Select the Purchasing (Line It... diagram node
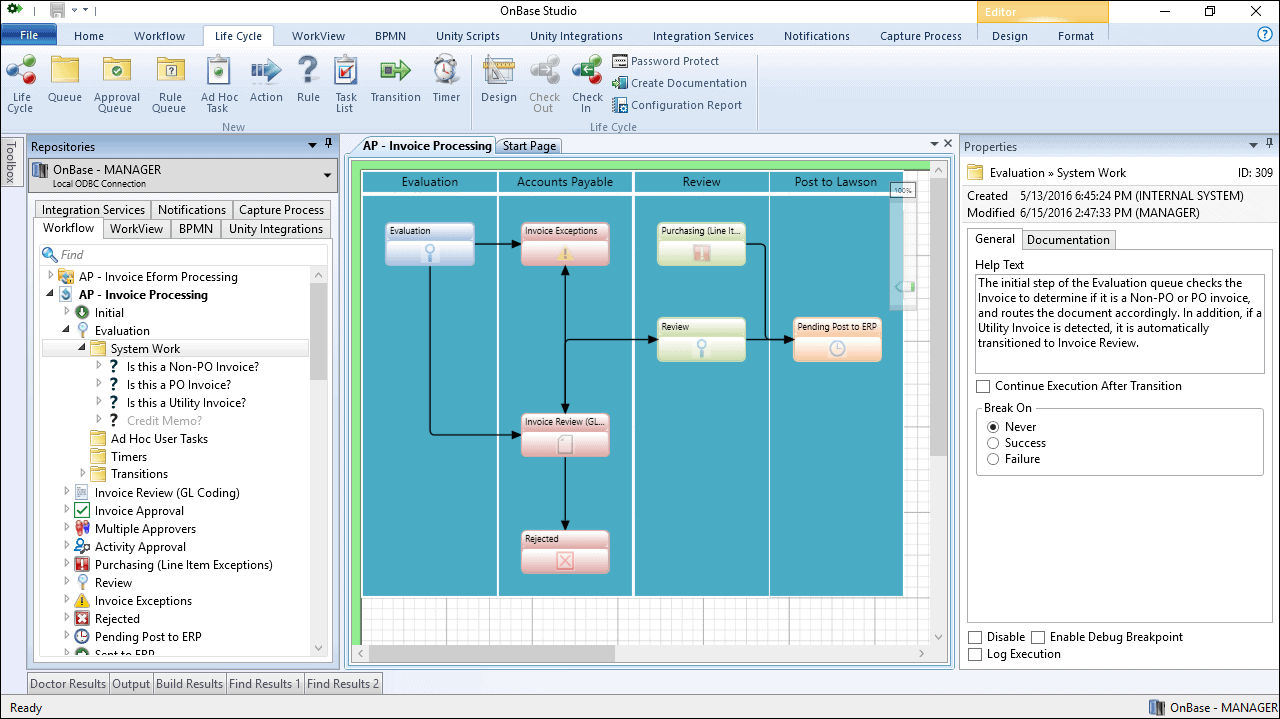Image resolution: width=1280 pixels, height=719 pixels. click(701, 244)
